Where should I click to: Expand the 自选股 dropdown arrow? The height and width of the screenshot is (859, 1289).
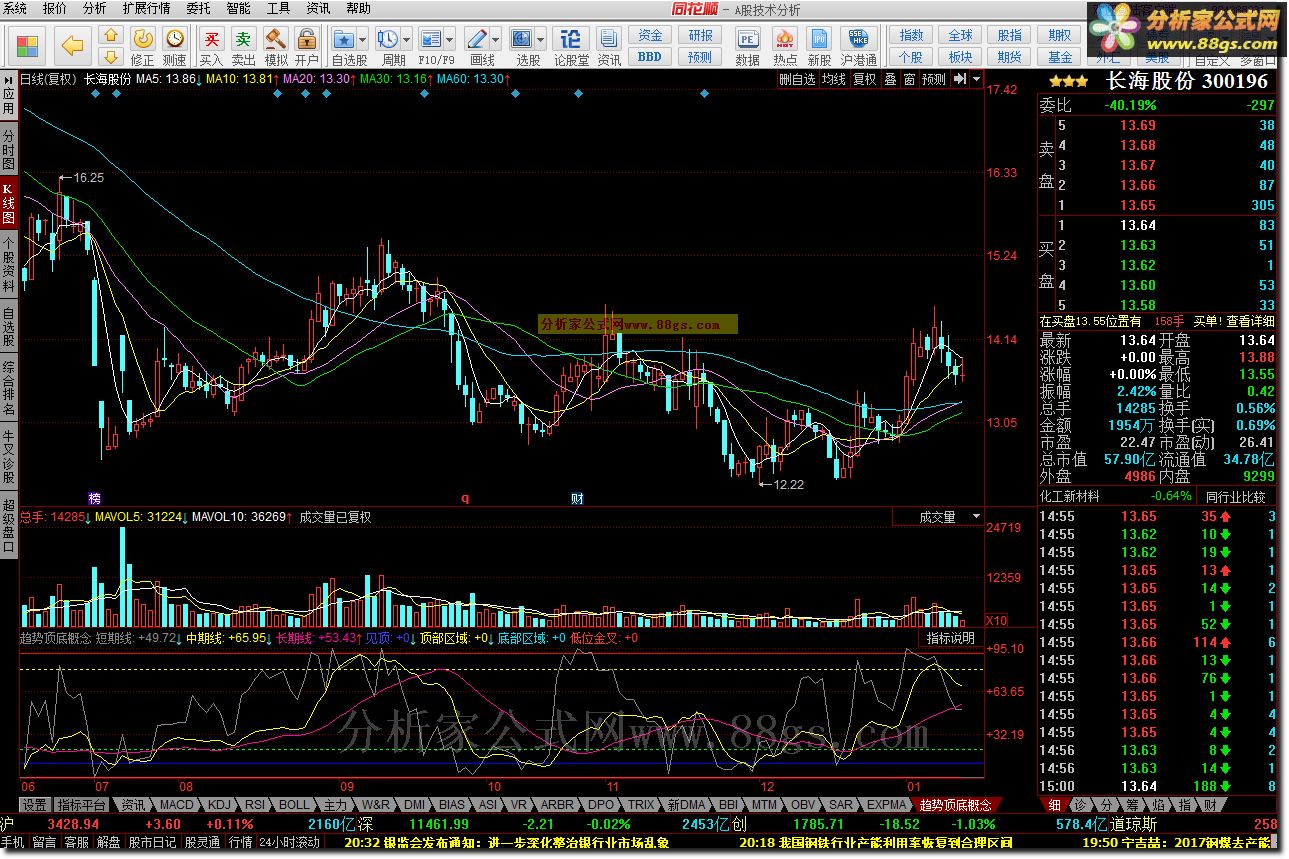tap(361, 40)
